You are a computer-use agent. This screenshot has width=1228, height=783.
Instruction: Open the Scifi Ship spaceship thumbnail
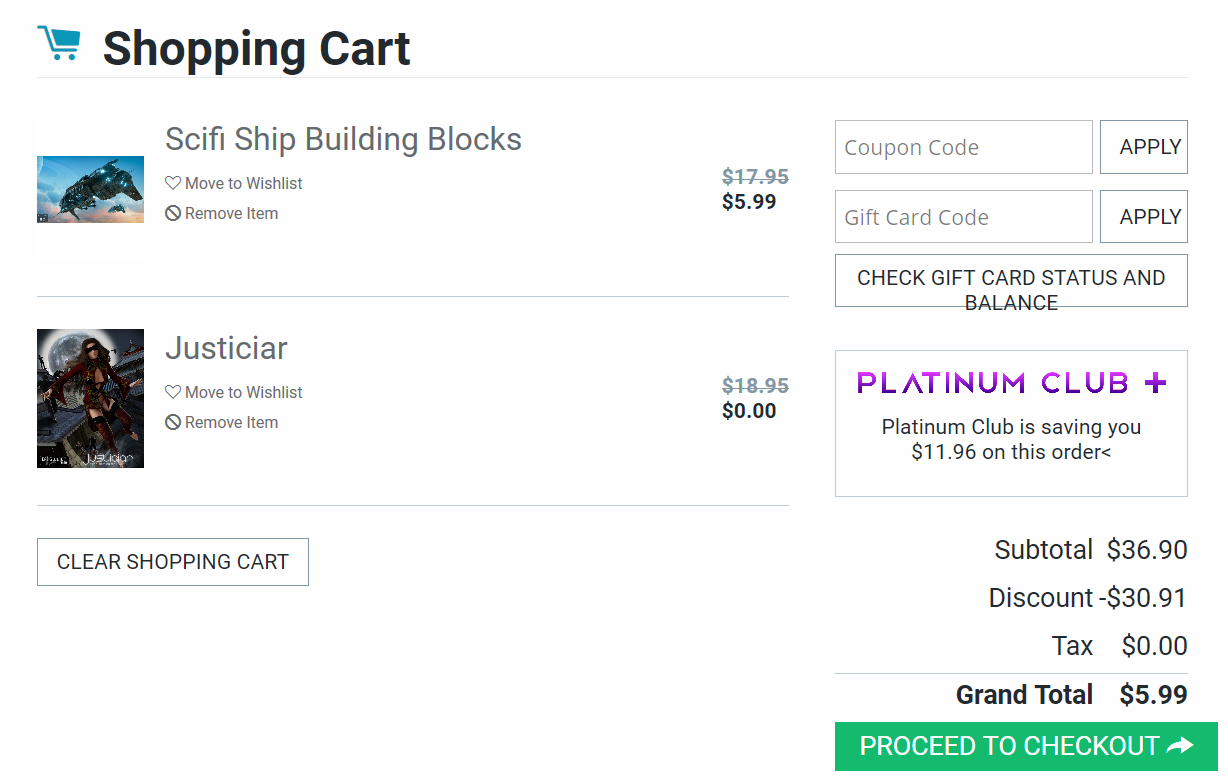click(90, 189)
